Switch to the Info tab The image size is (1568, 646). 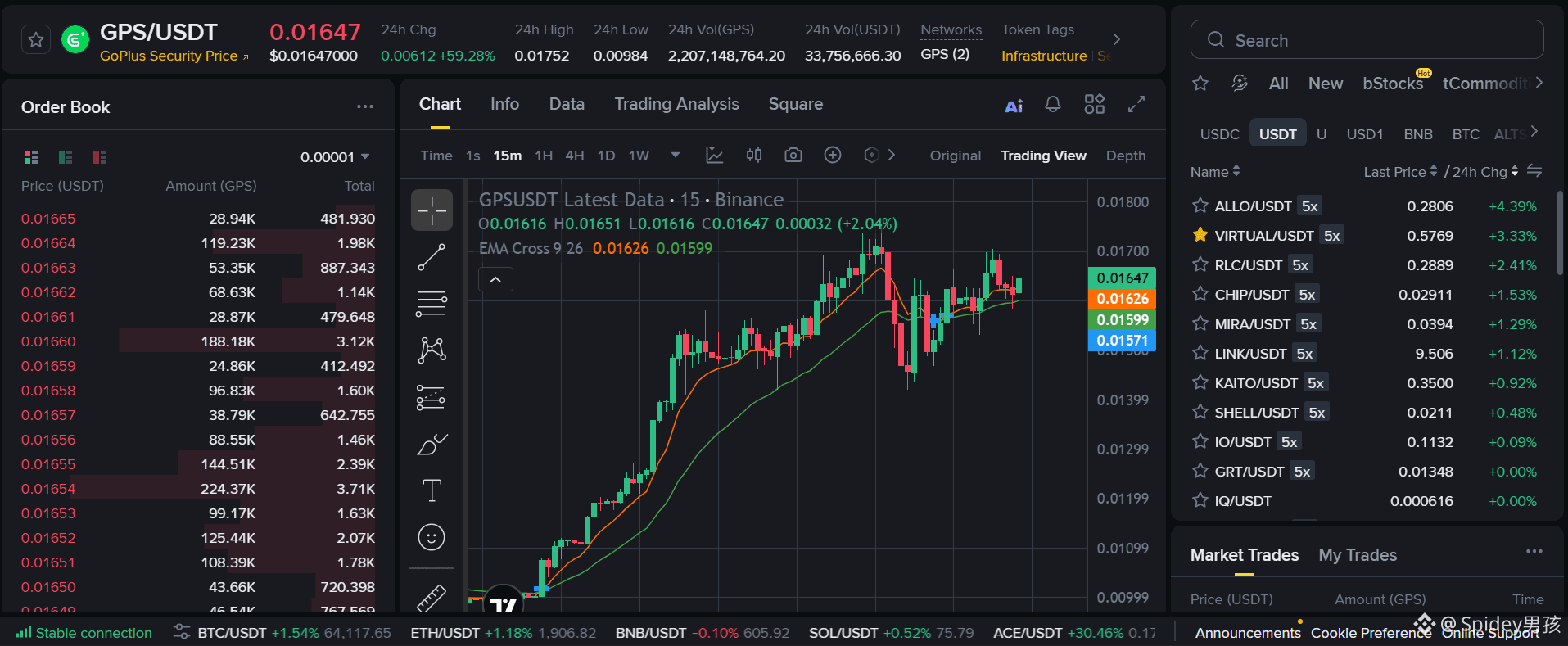(504, 104)
